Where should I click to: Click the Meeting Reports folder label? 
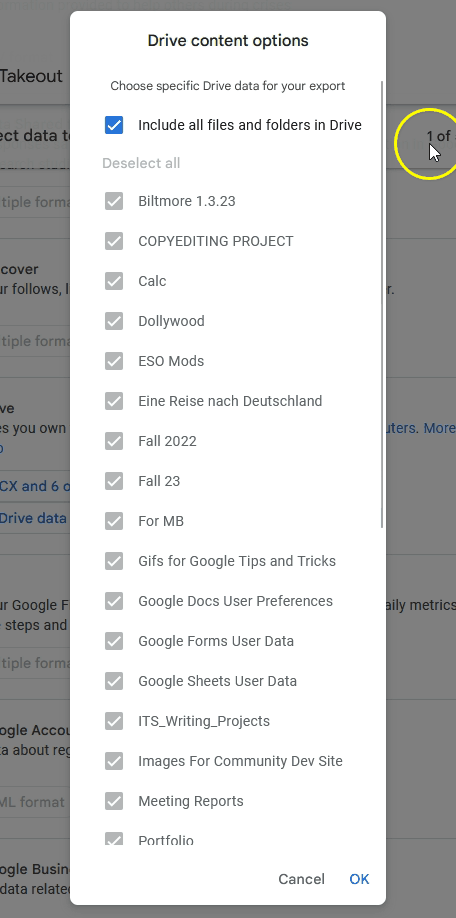191,801
